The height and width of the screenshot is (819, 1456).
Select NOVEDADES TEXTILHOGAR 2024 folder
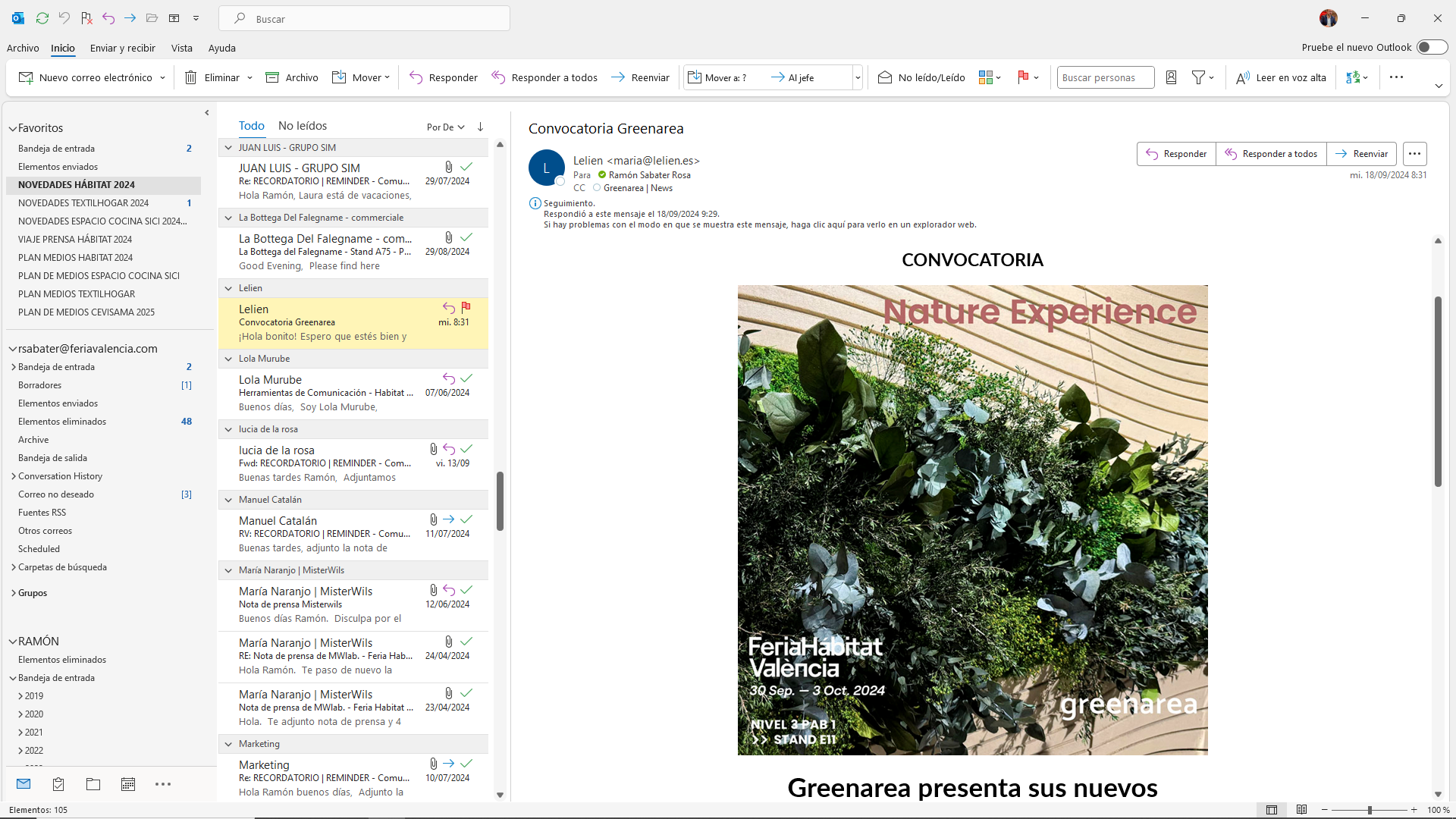pos(103,203)
